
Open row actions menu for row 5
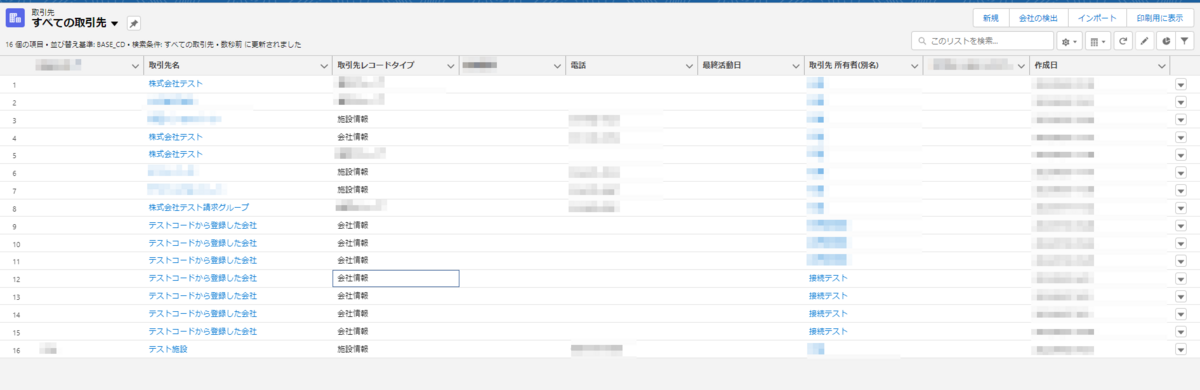pyautogui.click(x=1180, y=155)
